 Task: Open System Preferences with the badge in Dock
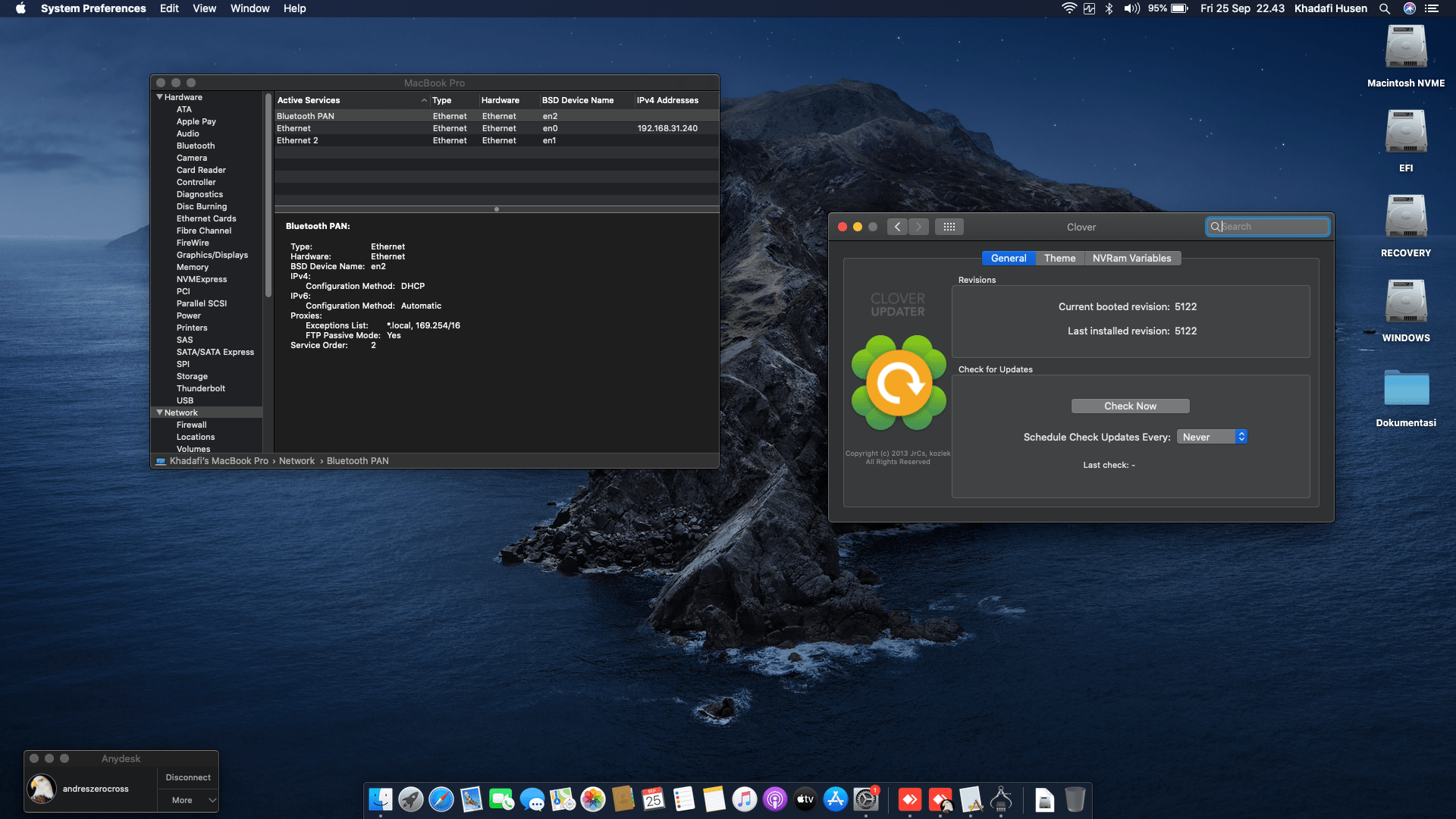866,799
